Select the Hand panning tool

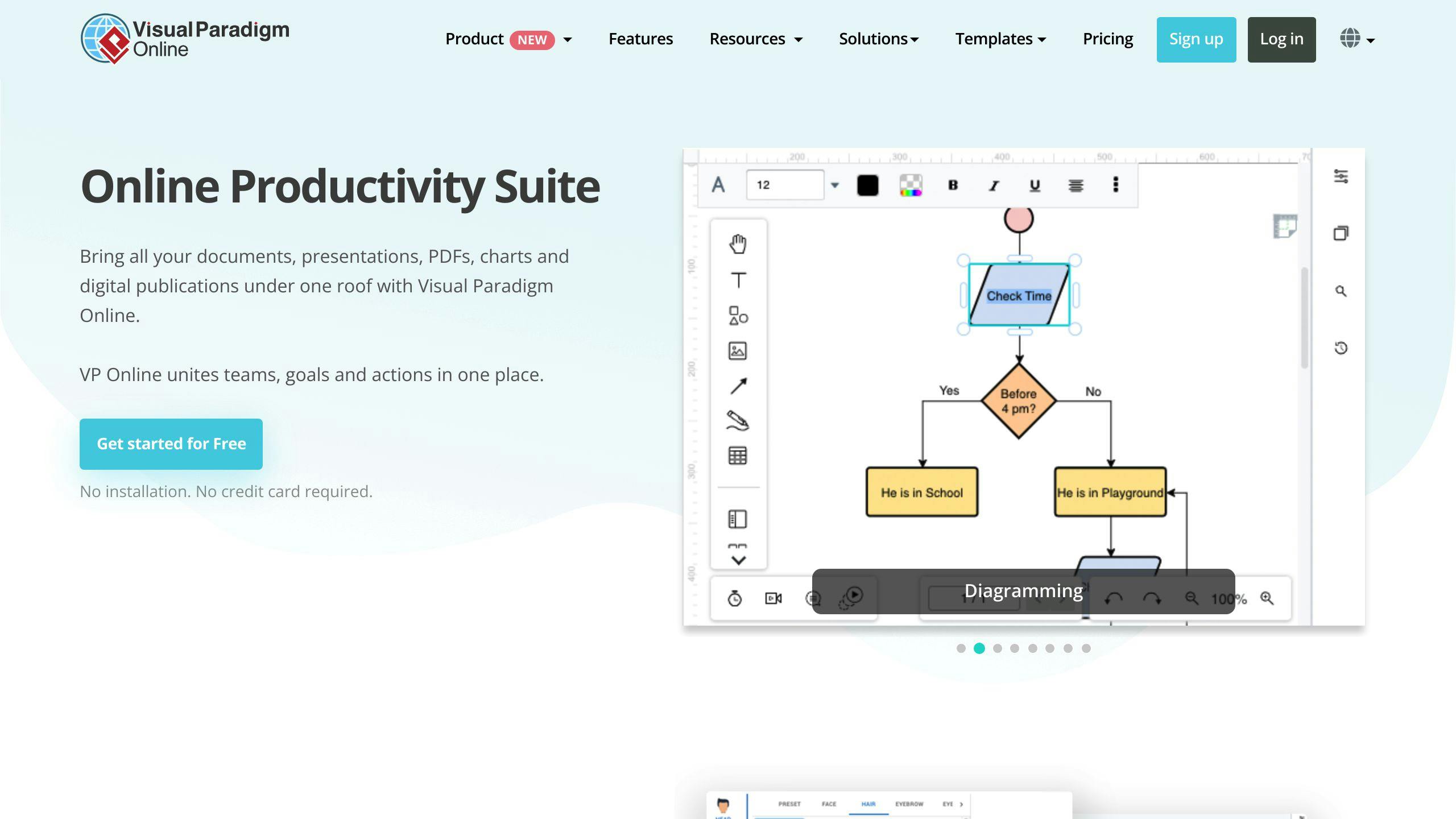coord(738,243)
